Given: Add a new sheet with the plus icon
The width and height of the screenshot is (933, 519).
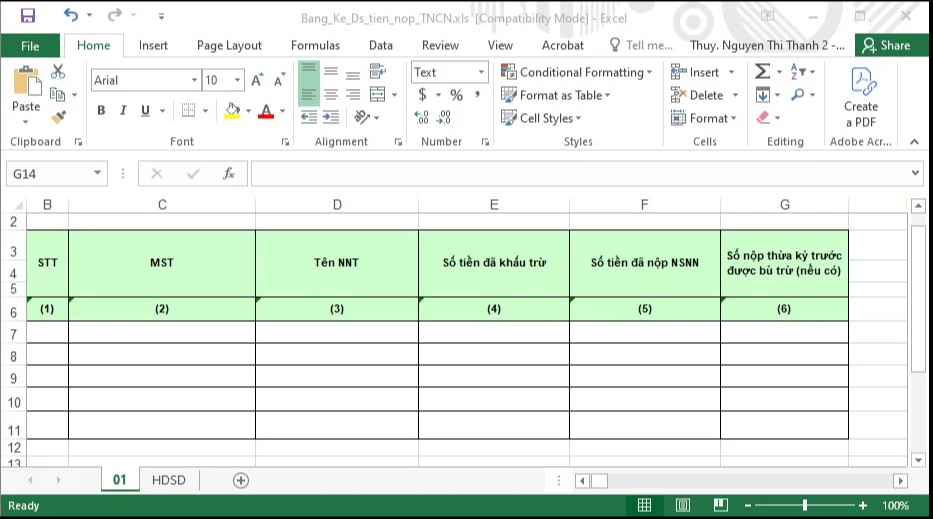Looking at the screenshot, I should click(240, 480).
